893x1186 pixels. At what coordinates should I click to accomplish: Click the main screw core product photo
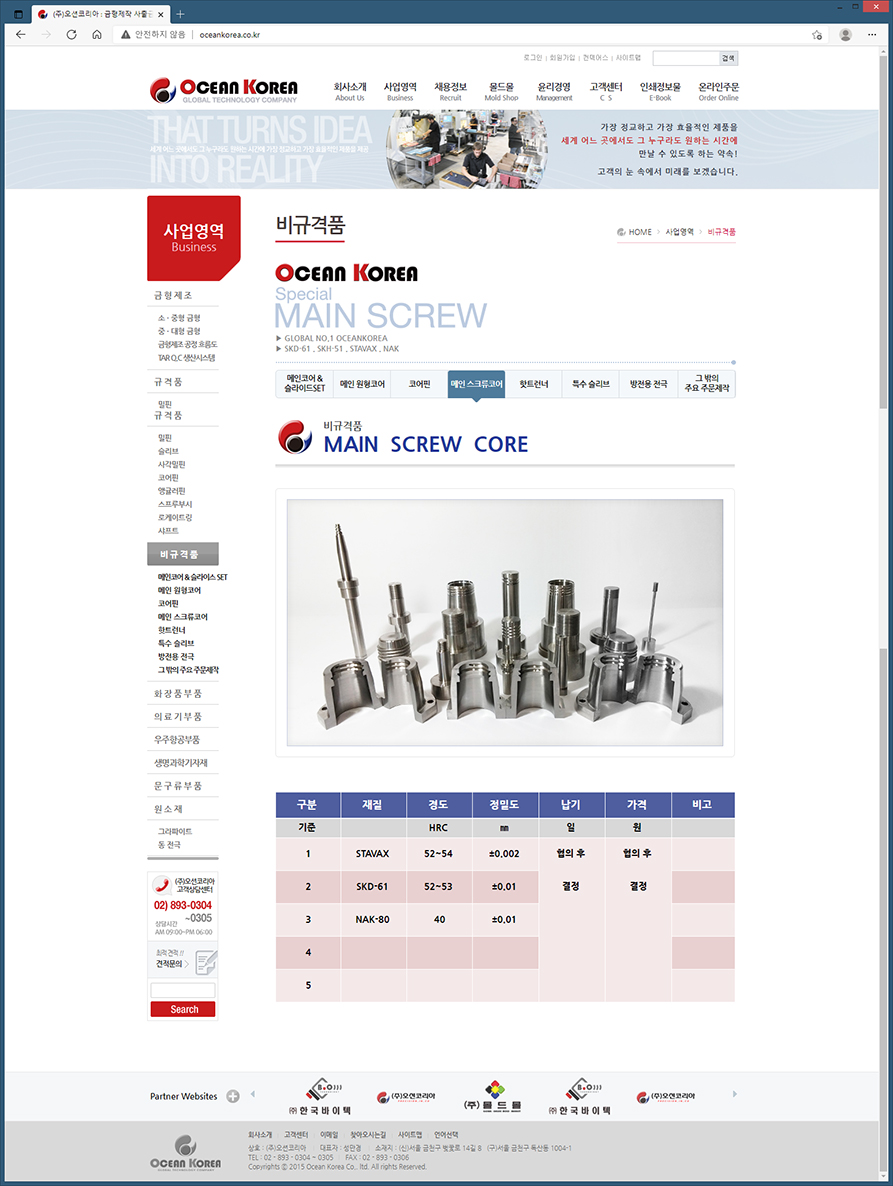(504, 622)
